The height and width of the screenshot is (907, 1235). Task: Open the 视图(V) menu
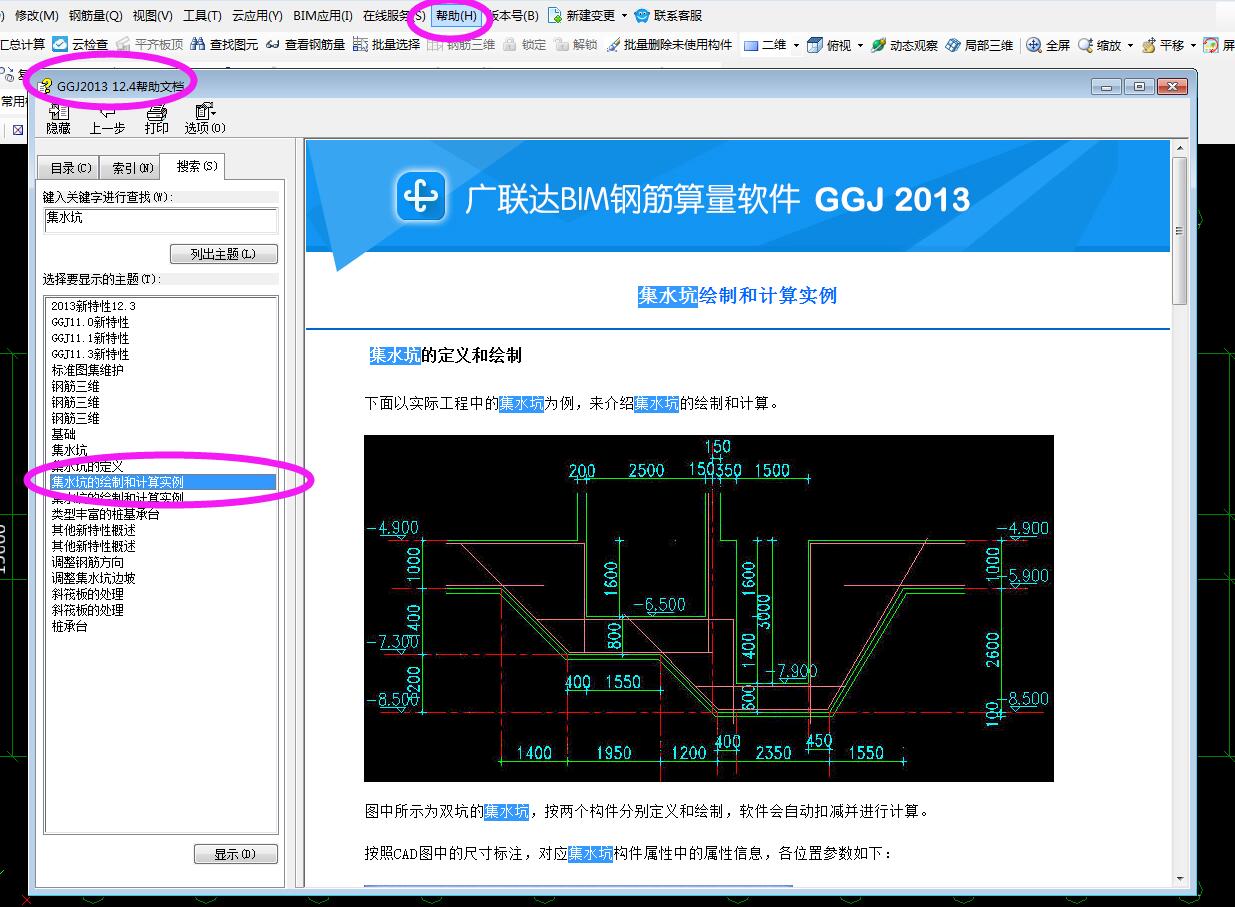point(153,16)
